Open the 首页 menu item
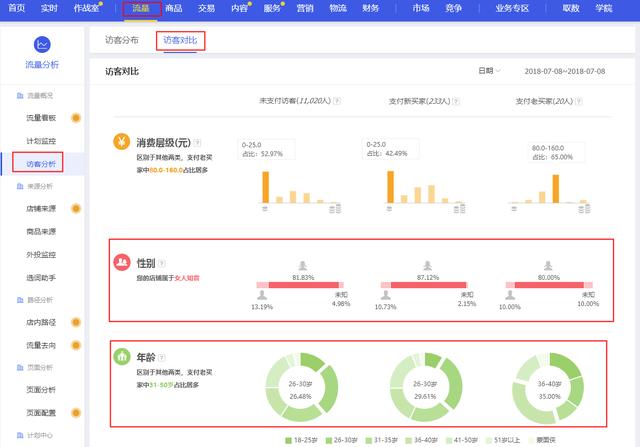Image resolution: width=640 pixels, height=447 pixels. point(16,8)
